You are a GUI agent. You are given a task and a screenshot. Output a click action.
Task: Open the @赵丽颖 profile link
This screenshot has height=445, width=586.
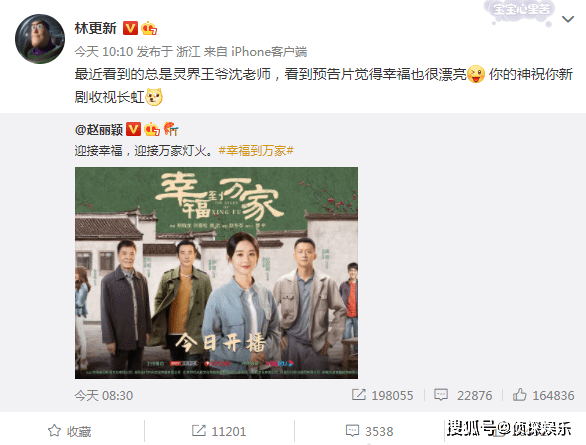[x=99, y=130]
